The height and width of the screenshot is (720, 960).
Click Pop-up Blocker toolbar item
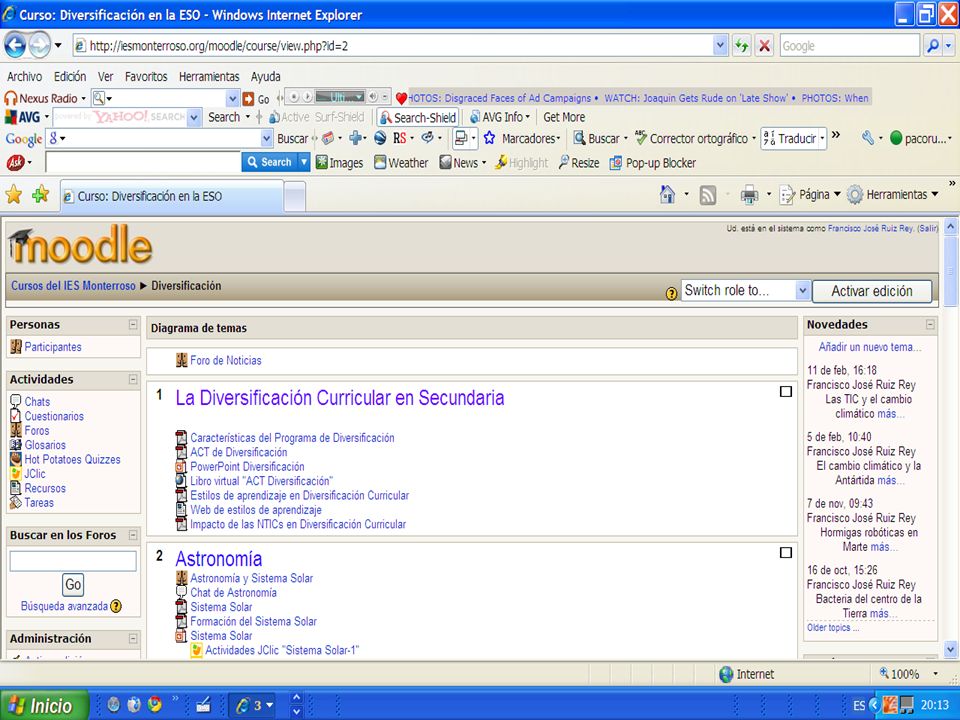click(653, 163)
